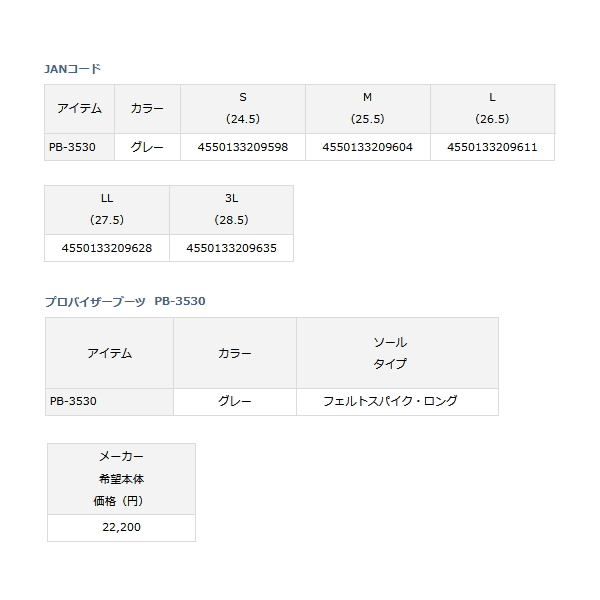Click JAN code 4550133209598

point(243,147)
